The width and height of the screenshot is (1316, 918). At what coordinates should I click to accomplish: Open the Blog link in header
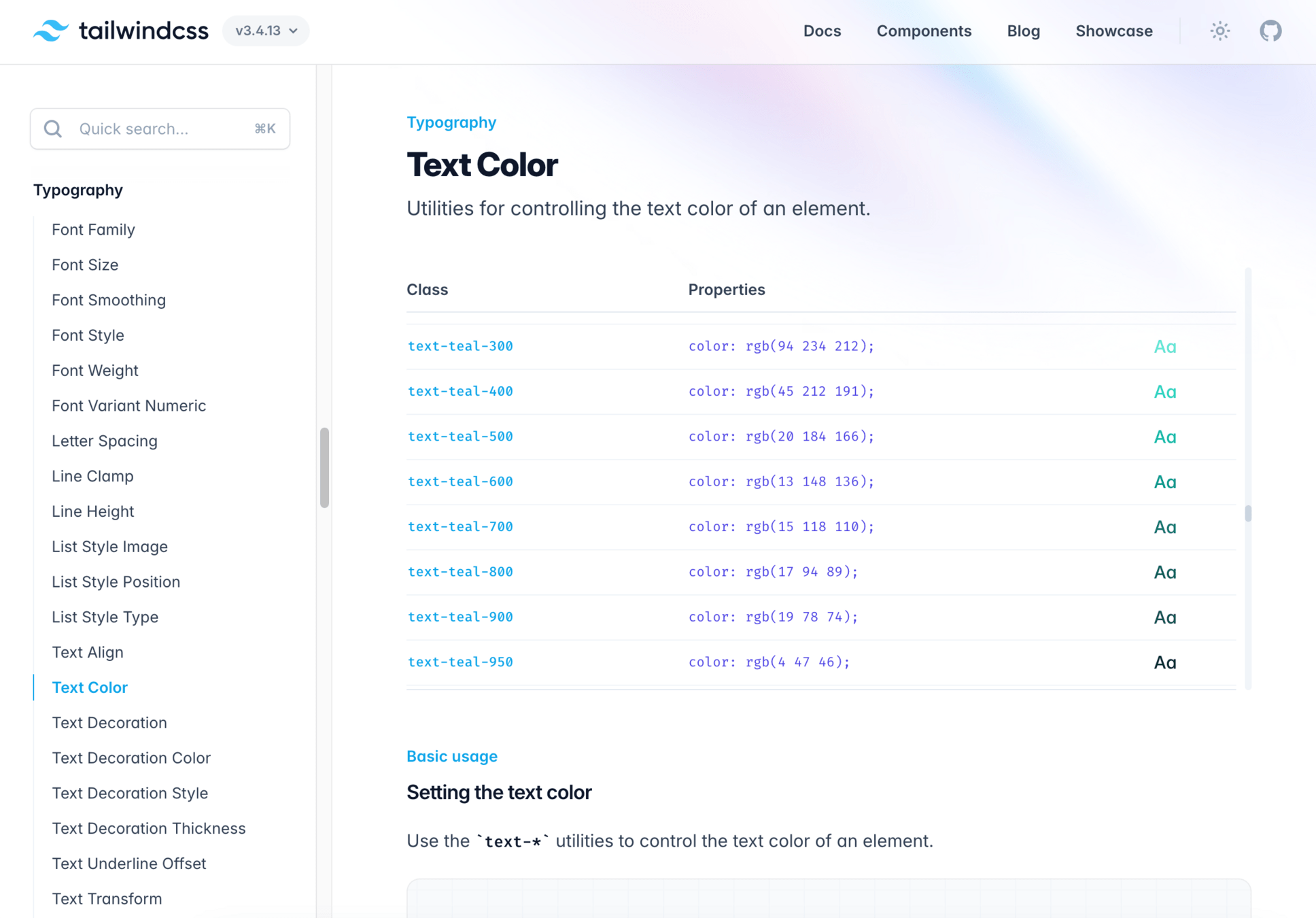pos(1023,31)
